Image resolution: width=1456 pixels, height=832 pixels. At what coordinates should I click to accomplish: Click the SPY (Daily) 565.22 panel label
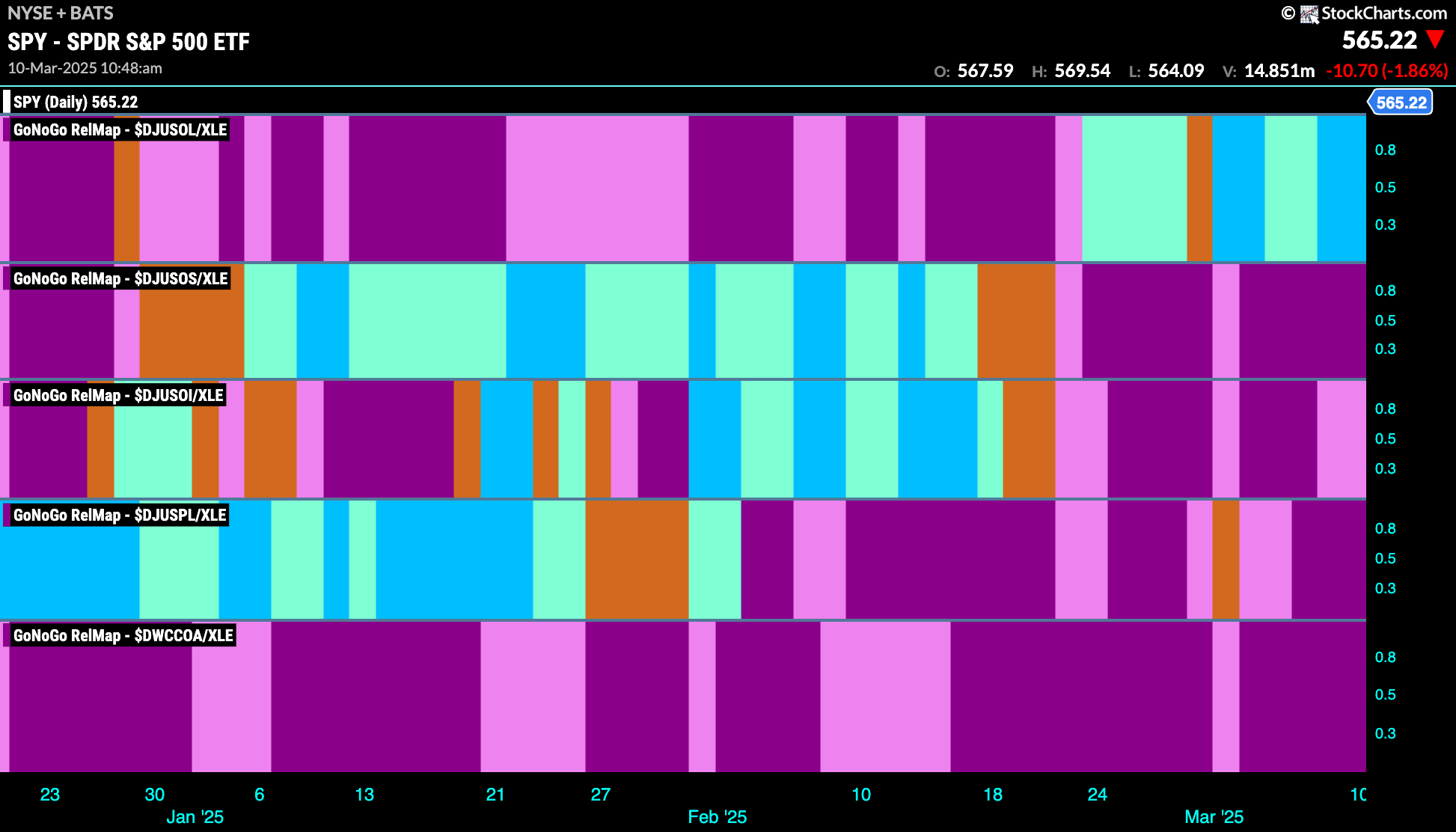75,102
